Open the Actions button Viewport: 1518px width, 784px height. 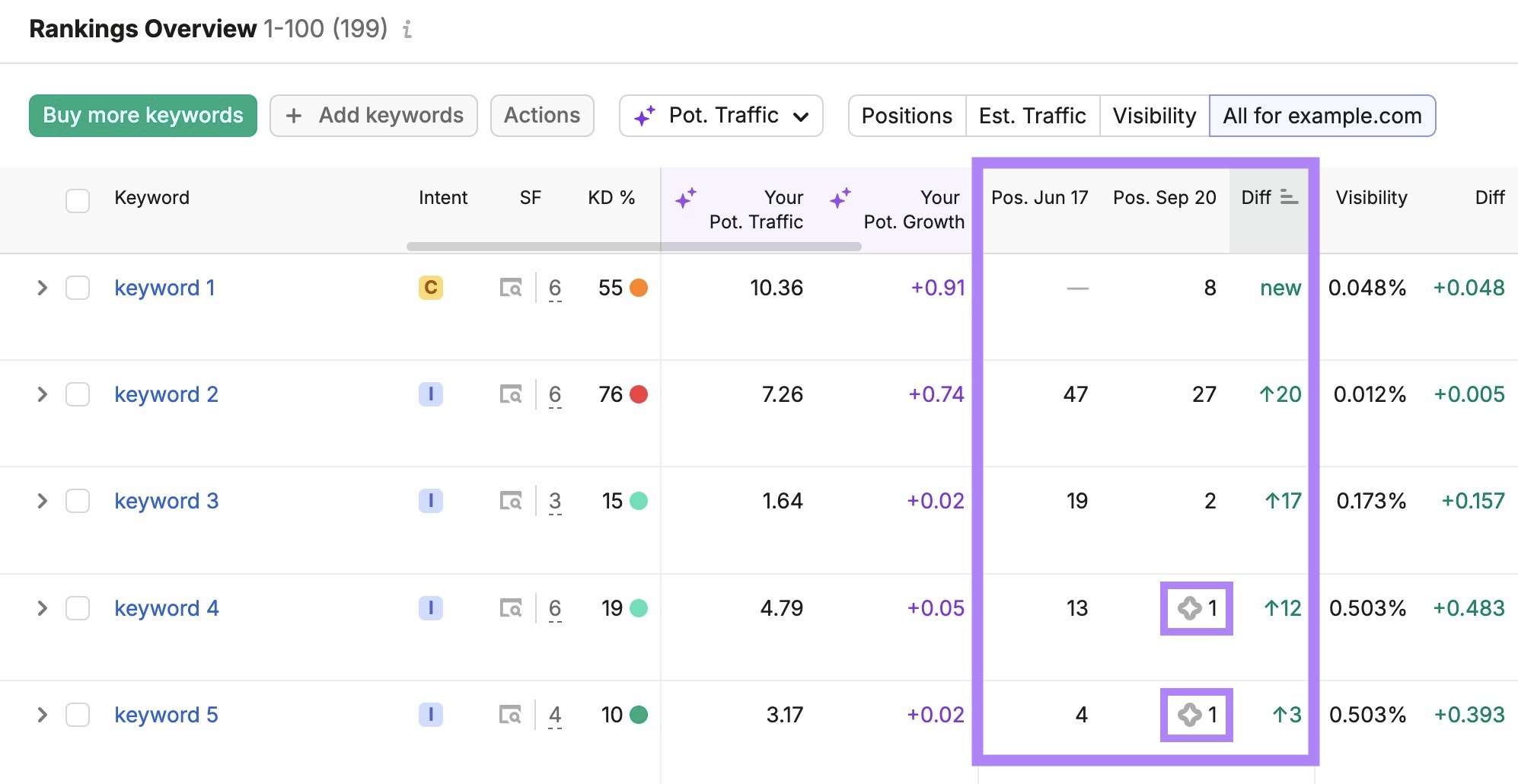pos(542,116)
